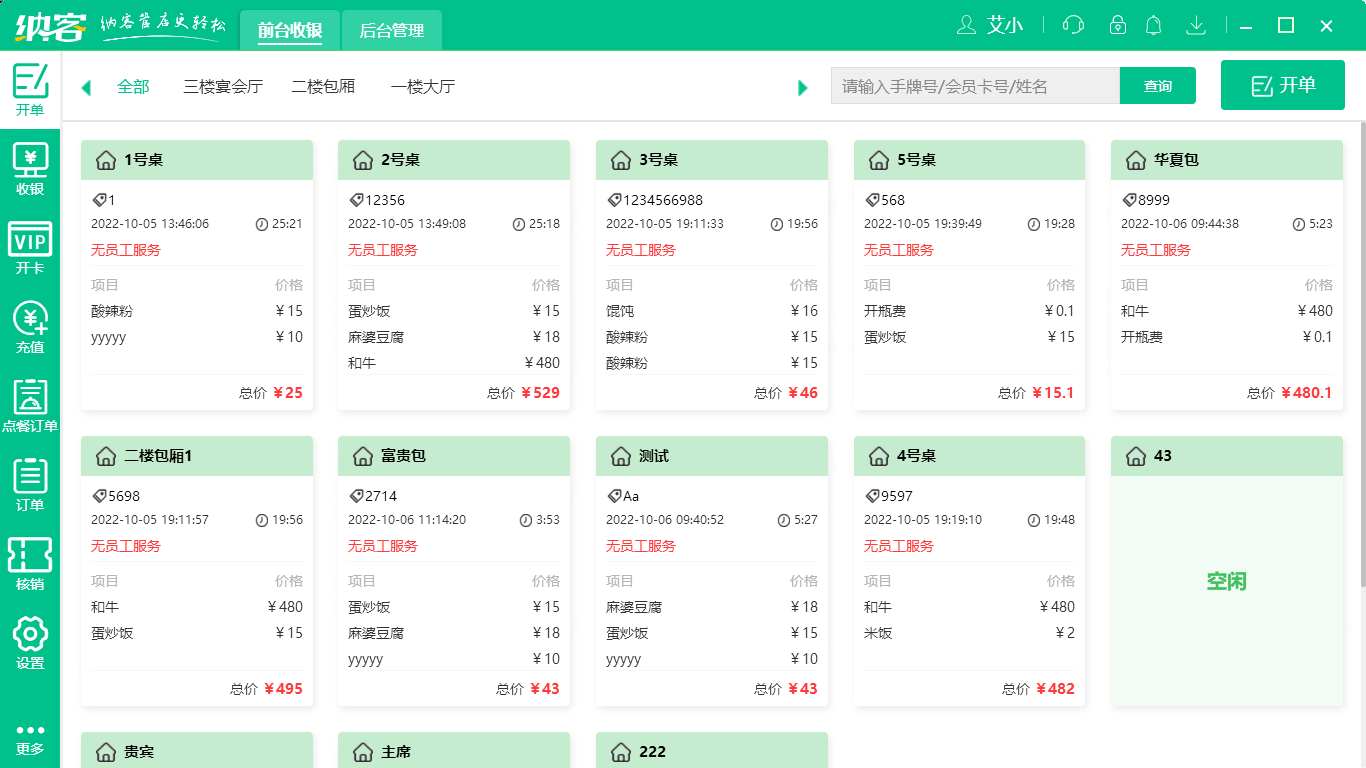The width and height of the screenshot is (1366, 768).
Task: Open the 收银 cashier sidebar icon
Action: (30, 170)
